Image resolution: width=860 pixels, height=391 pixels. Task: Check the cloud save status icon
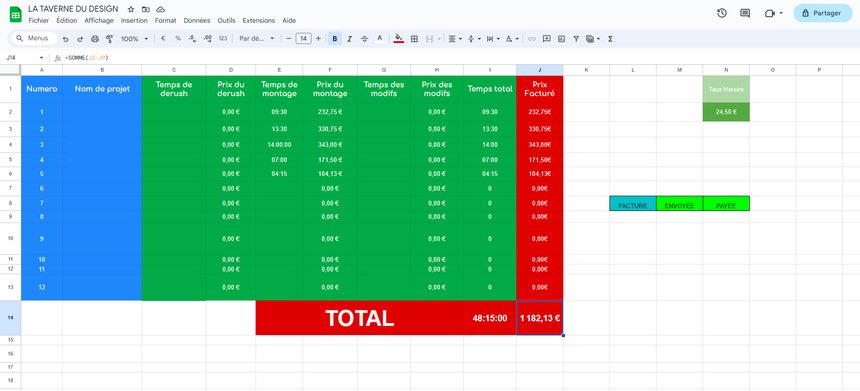pos(160,9)
